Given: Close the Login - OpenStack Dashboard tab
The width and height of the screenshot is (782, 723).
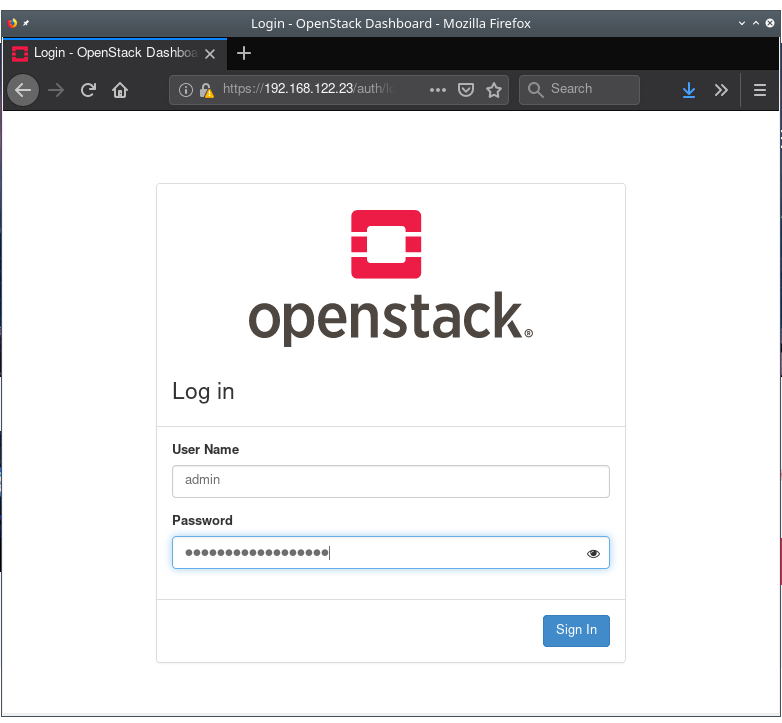Looking at the screenshot, I should (x=210, y=54).
